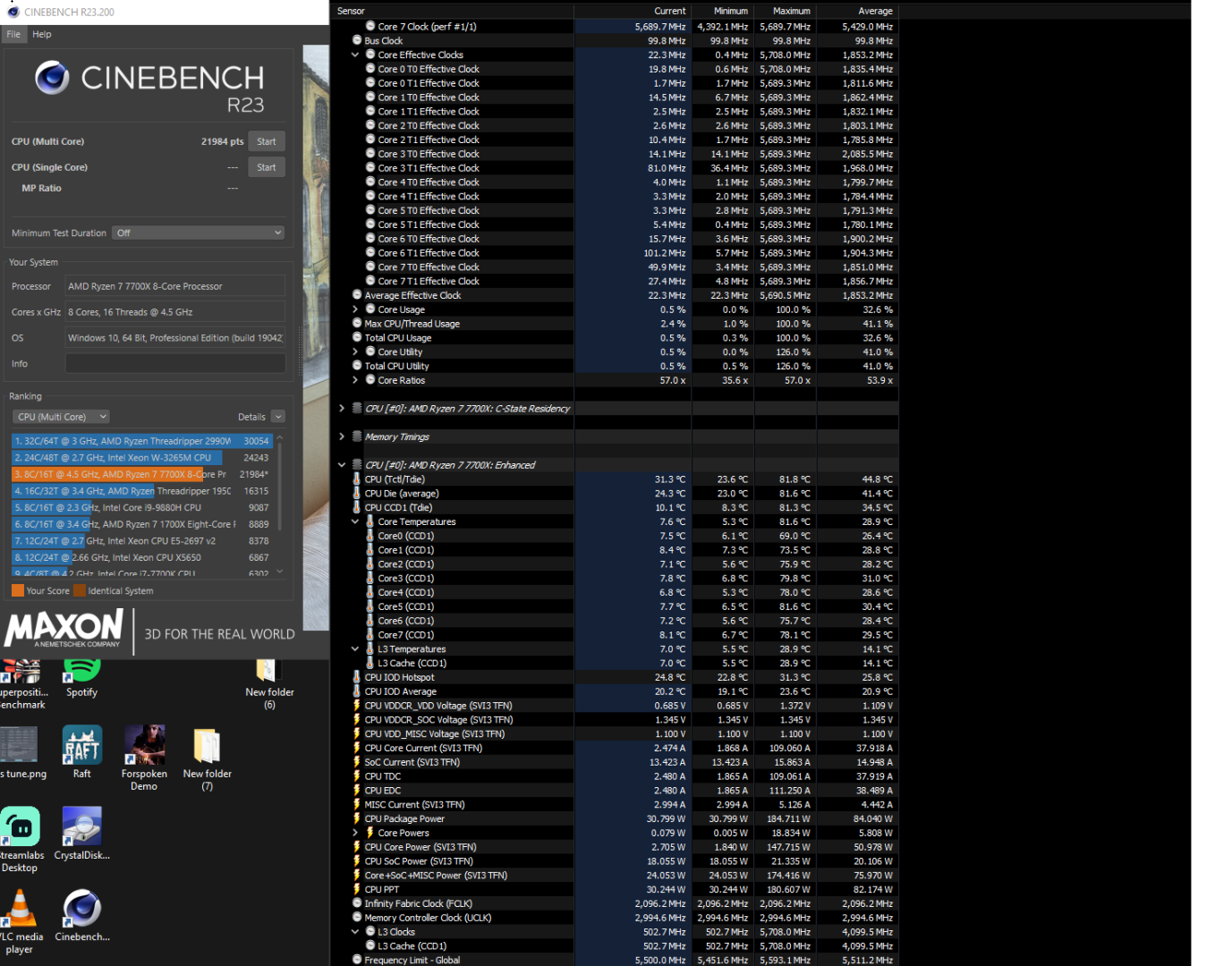Screen dimensions: 1232x966
Task: Click the brown Identical System legend swatch
Action: (80, 590)
